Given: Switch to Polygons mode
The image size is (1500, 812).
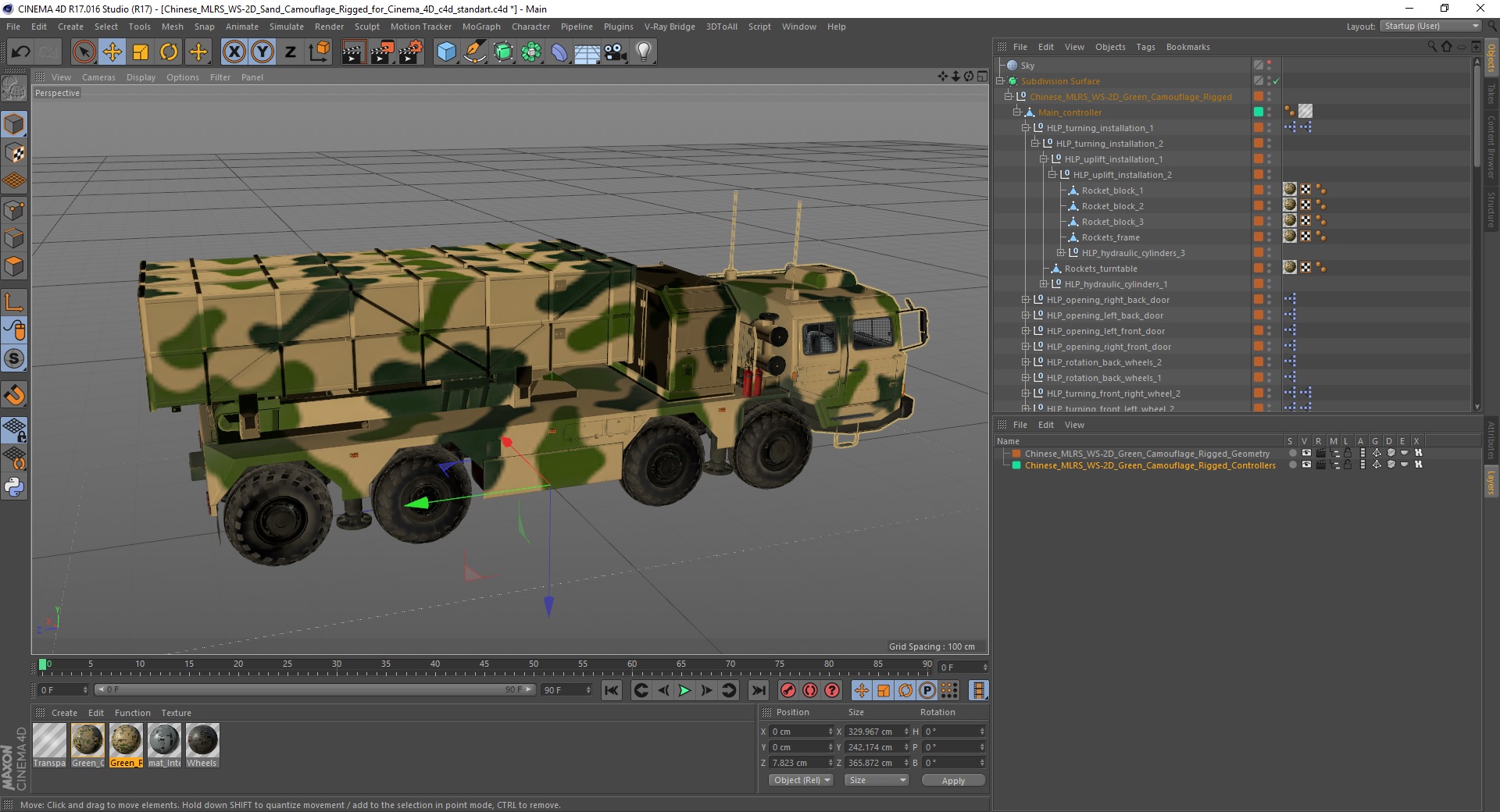Looking at the screenshot, I should [14, 266].
